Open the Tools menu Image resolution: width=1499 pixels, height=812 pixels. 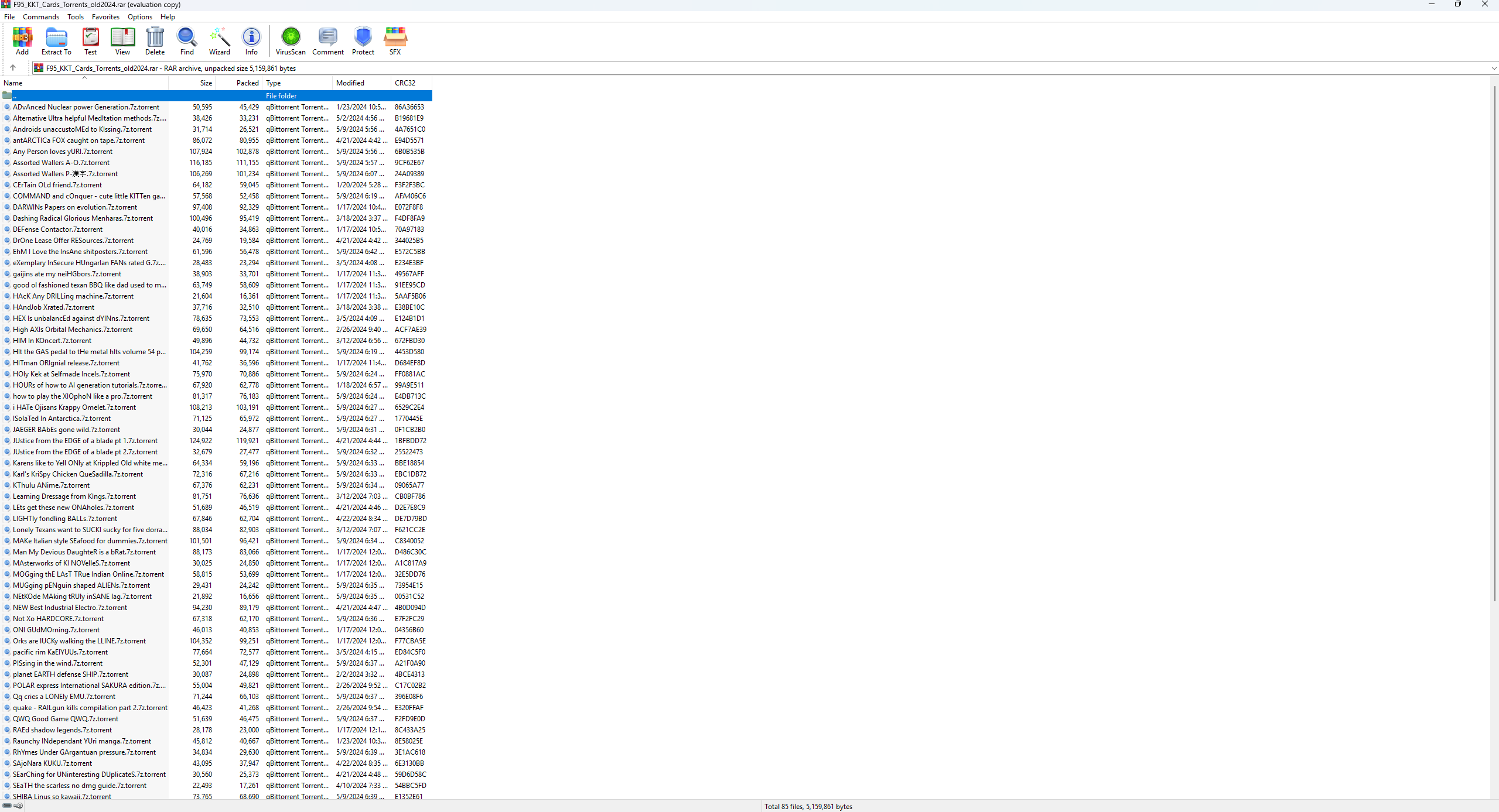[76, 17]
